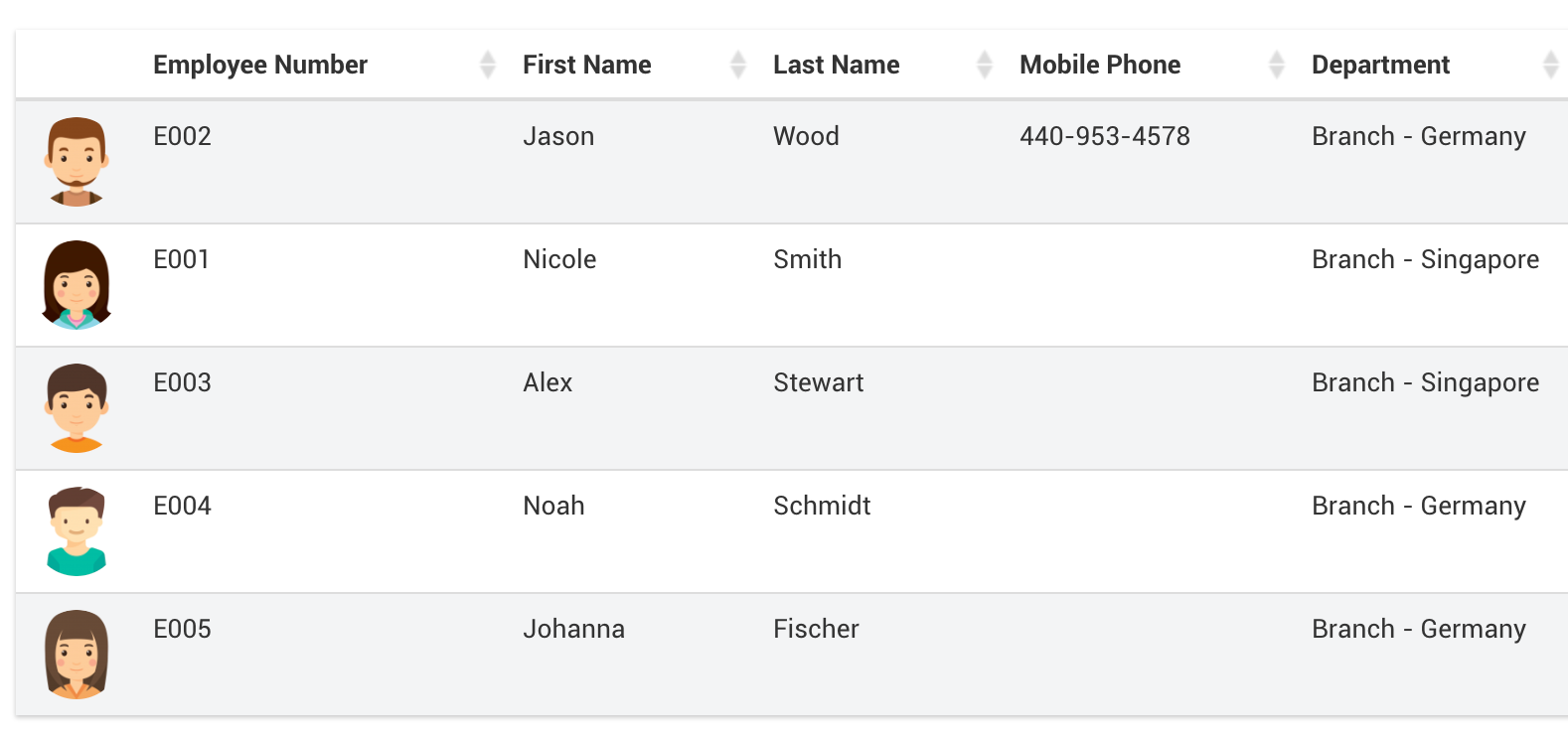Image resolution: width=1568 pixels, height=741 pixels.
Task: Click Nicole Smith's avatar picture
Action: 77,285
